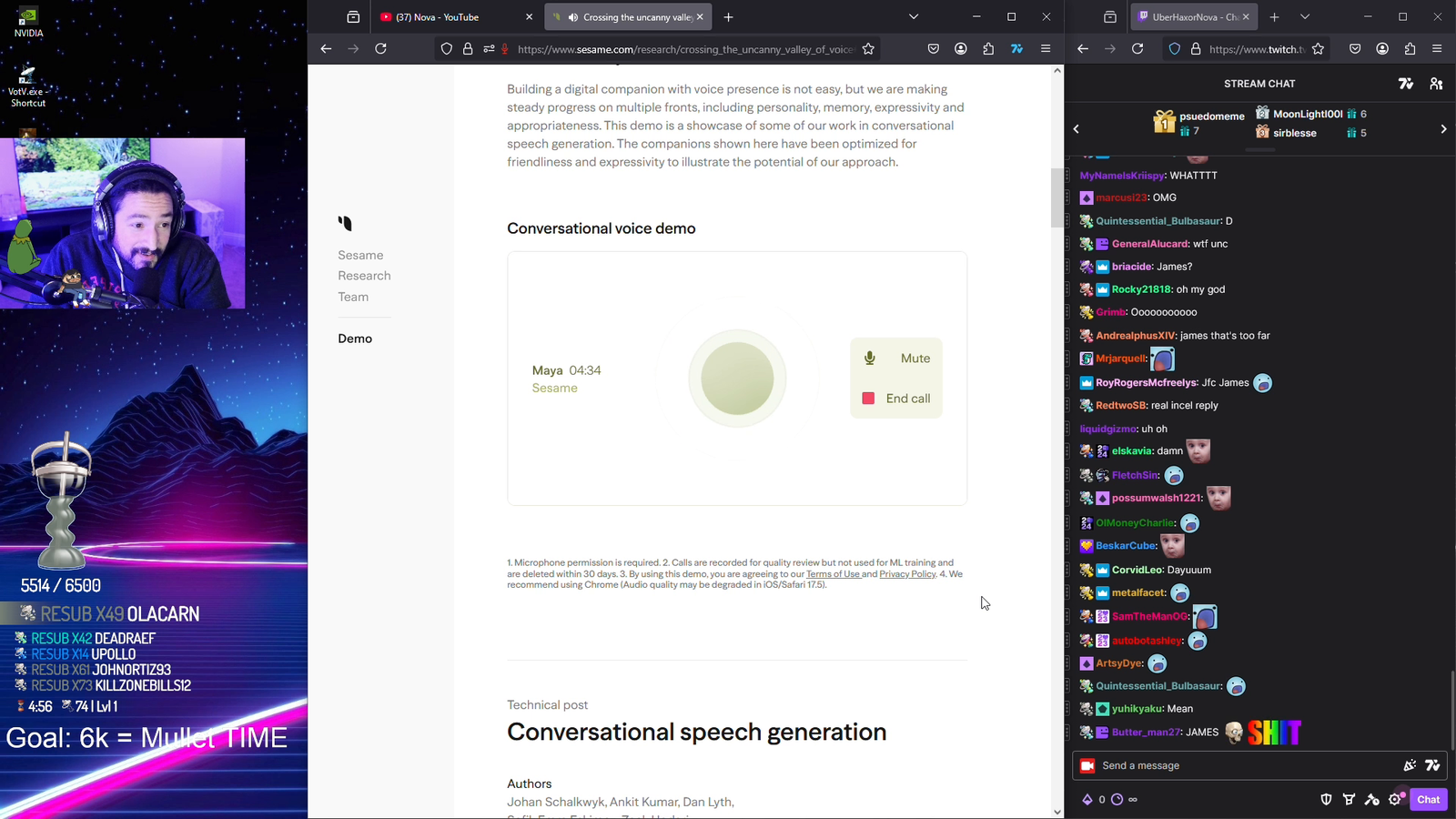Bookmark the Sesame research page

(868, 49)
